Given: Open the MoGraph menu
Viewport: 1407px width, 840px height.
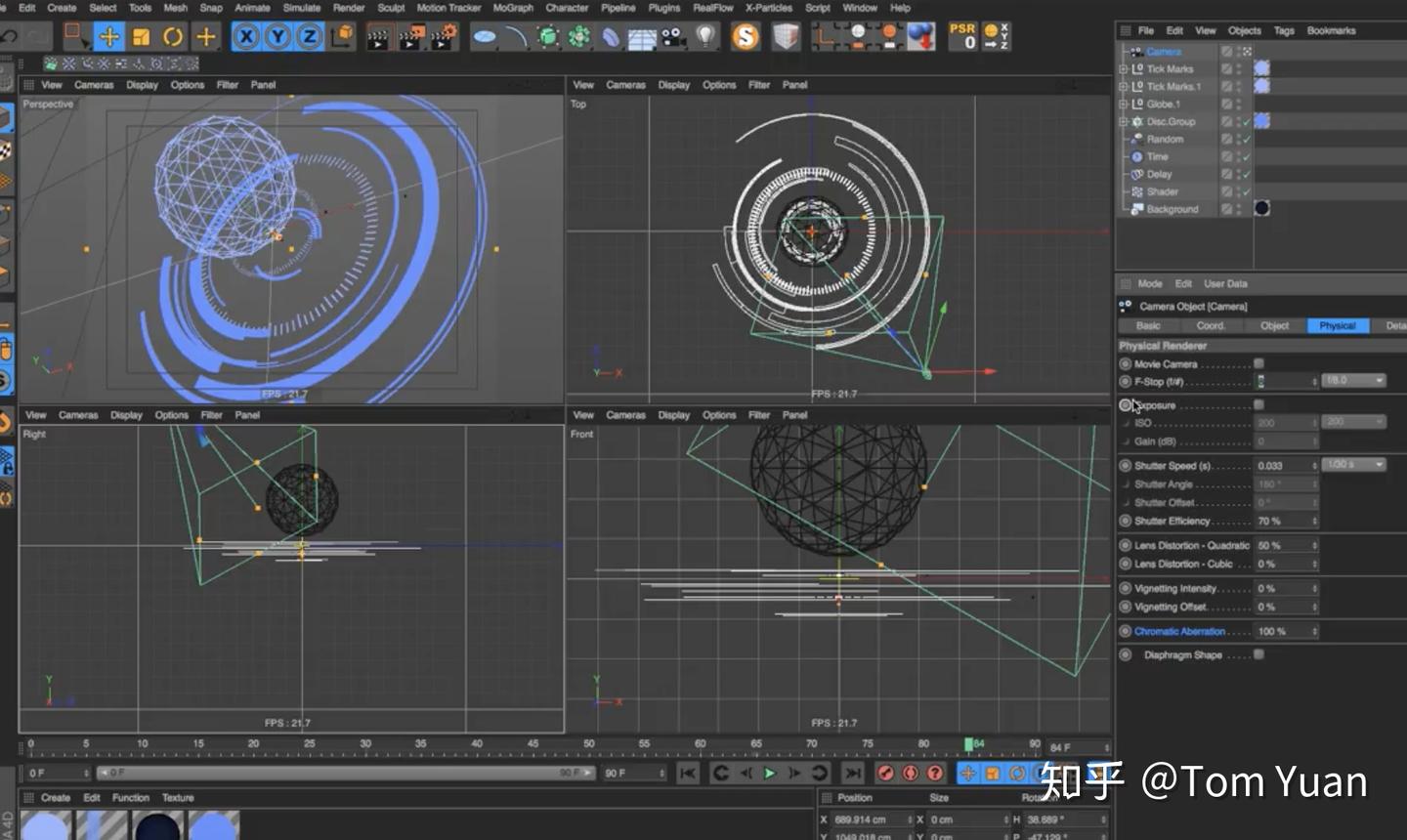Looking at the screenshot, I should (x=513, y=8).
